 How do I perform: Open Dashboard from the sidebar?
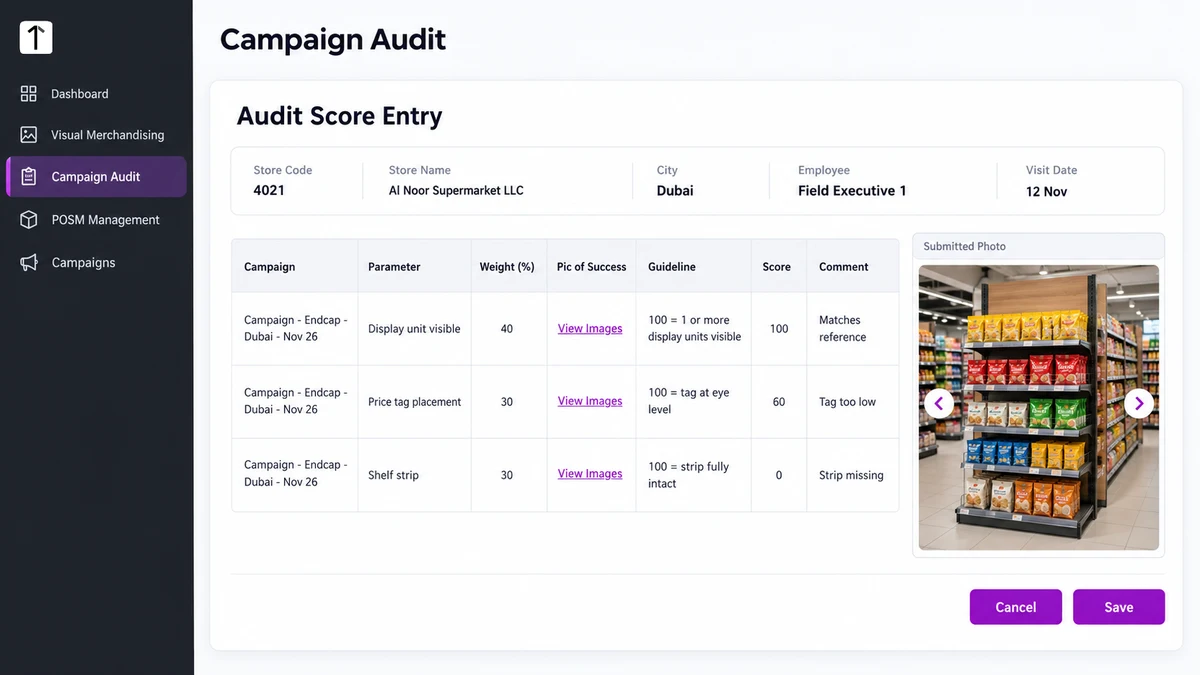click(96, 93)
